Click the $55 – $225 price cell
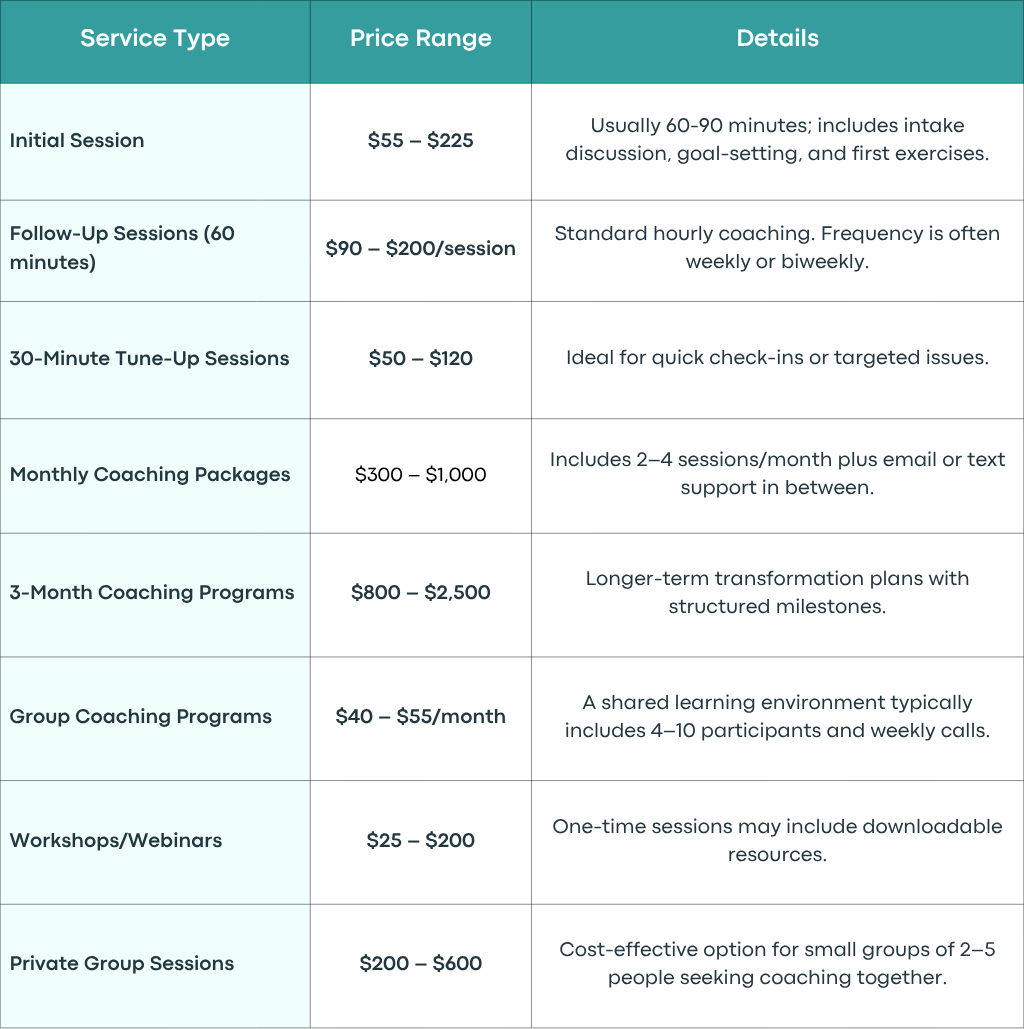Image resolution: width=1024 pixels, height=1029 pixels. (421, 140)
